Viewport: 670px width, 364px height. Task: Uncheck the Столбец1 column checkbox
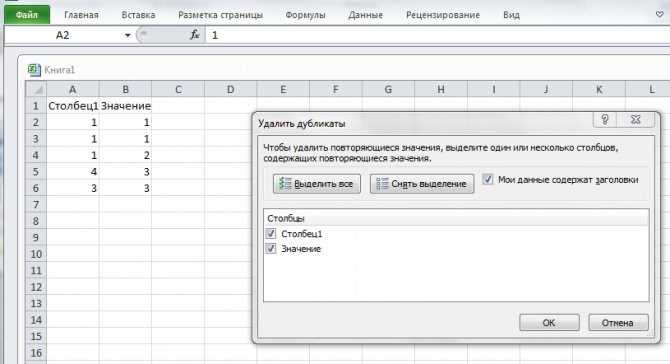[x=270, y=233]
